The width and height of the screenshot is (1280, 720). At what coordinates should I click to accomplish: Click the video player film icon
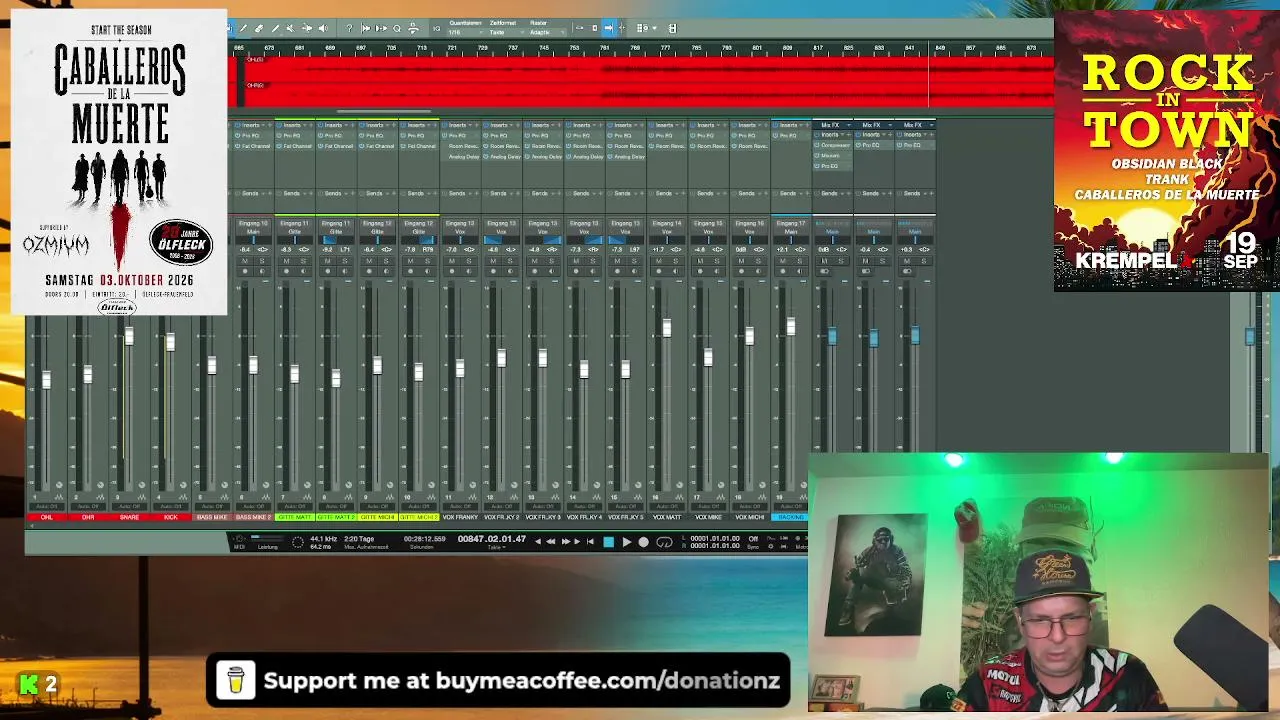672,28
